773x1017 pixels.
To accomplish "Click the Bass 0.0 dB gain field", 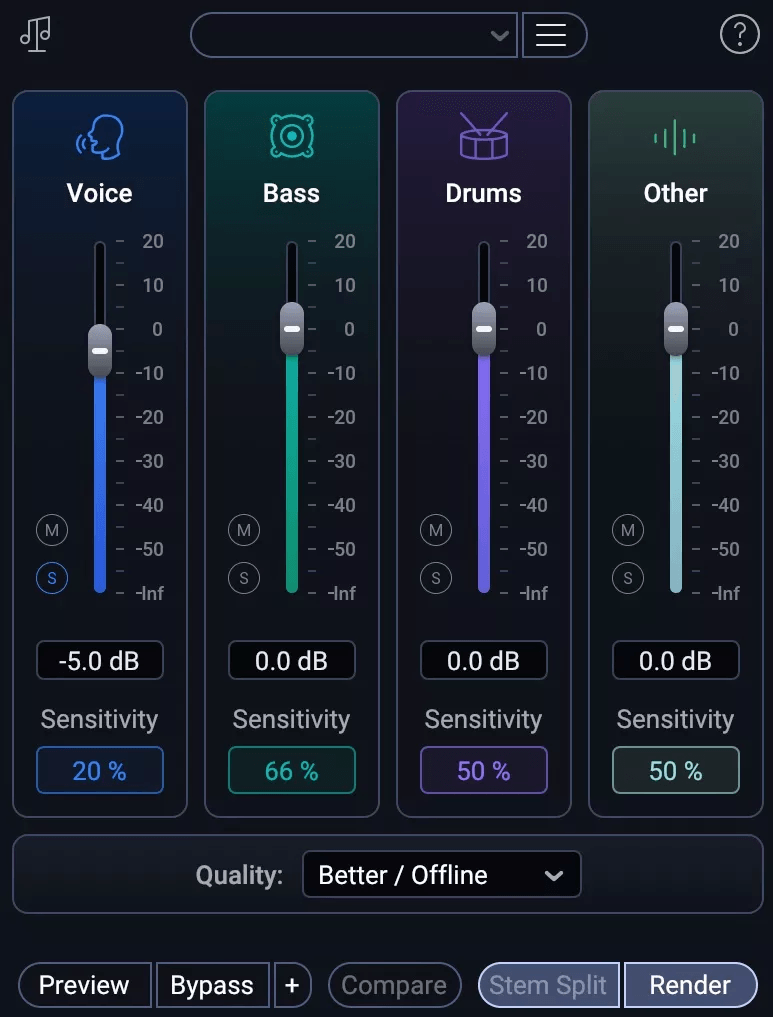I will click(292, 660).
